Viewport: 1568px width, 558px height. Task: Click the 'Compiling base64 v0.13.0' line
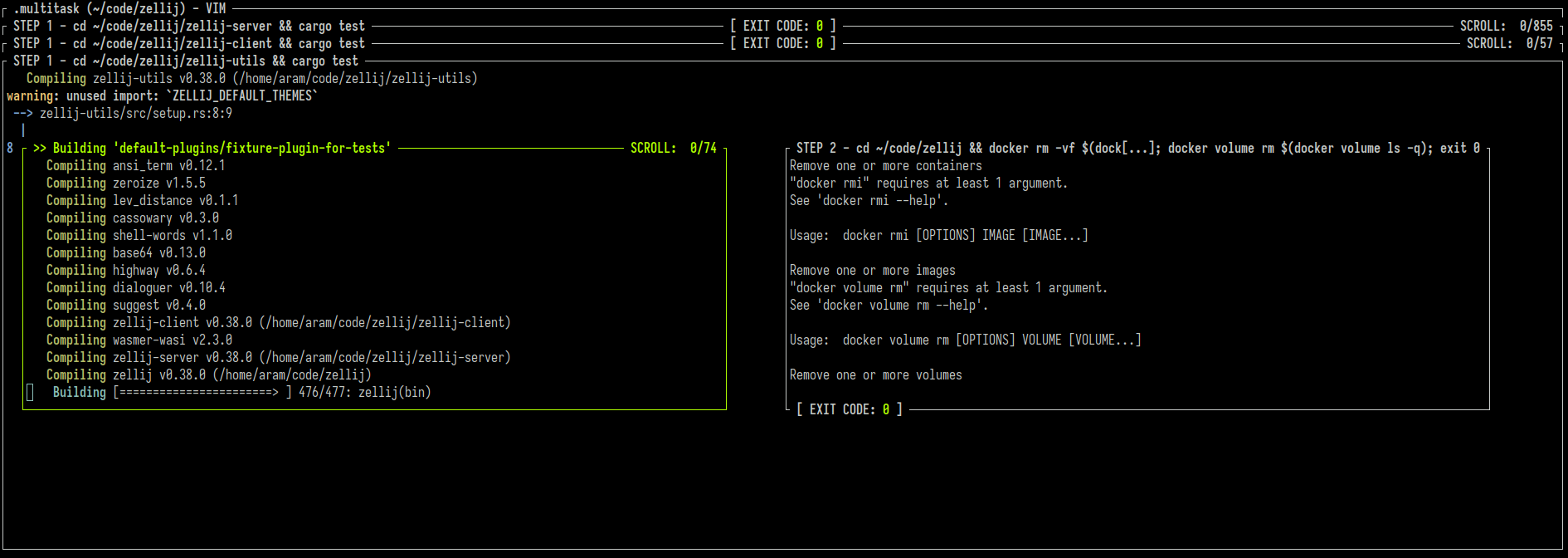point(126,252)
